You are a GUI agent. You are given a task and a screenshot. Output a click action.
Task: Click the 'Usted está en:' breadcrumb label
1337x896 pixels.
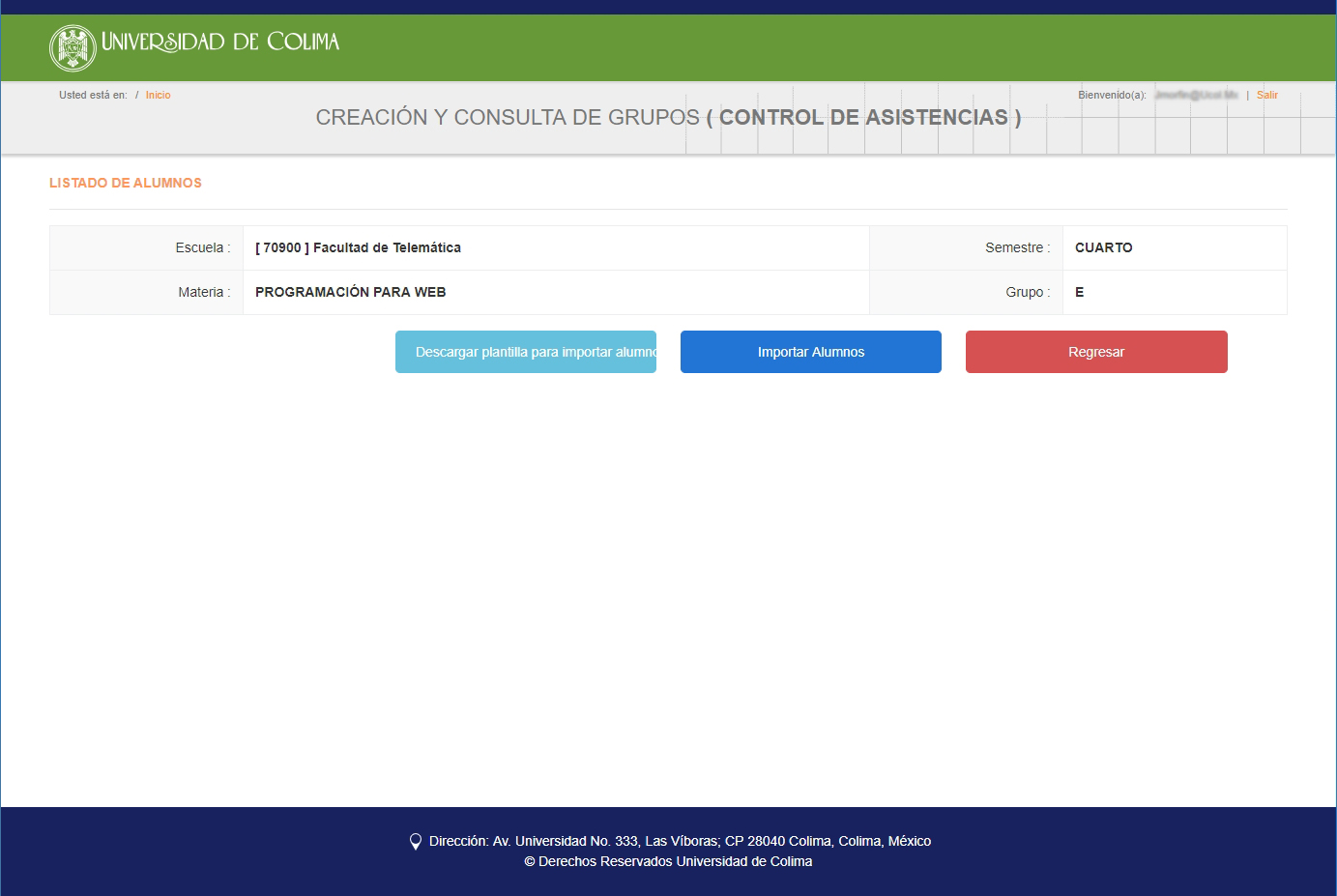pyautogui.click(x=93, y=95)
